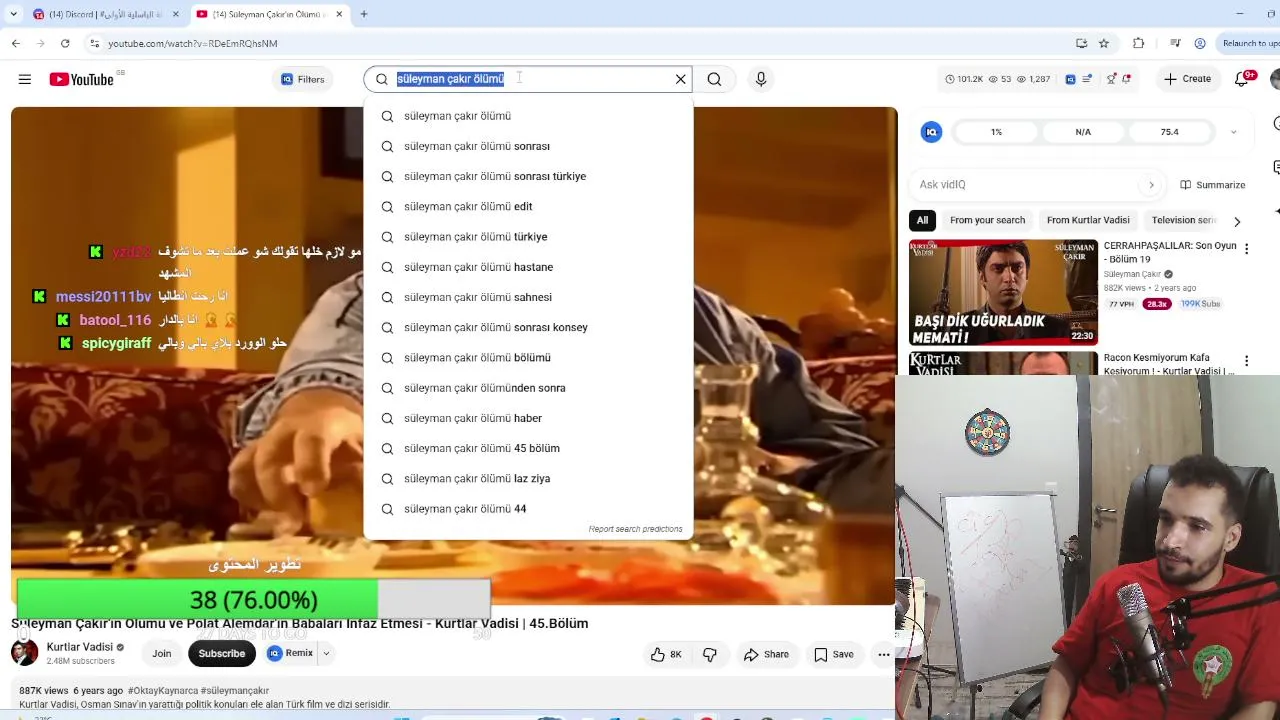Choose suggestion "süleyman çakır ölümü laz ziya"

[528, 478]
